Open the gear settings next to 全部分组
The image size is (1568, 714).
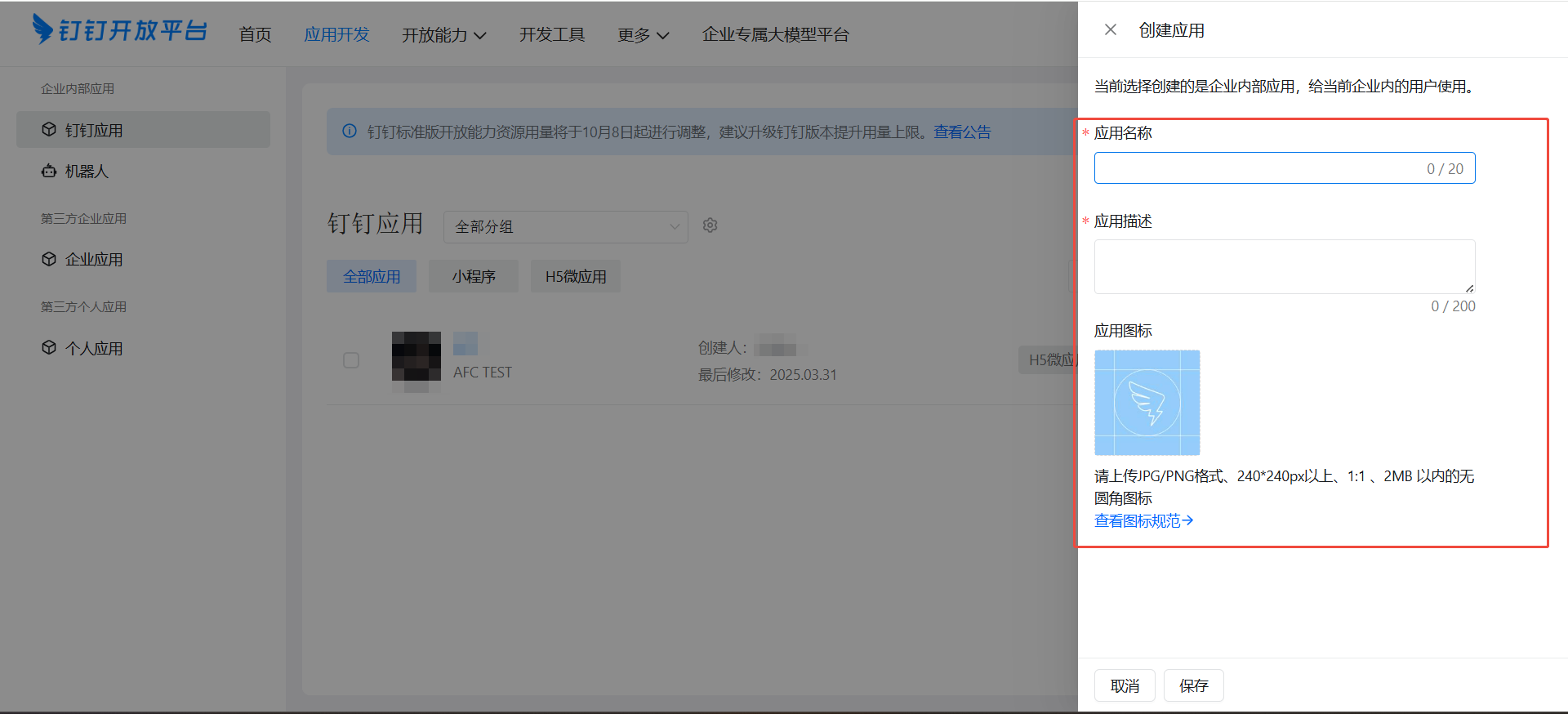tap(710, 225)
